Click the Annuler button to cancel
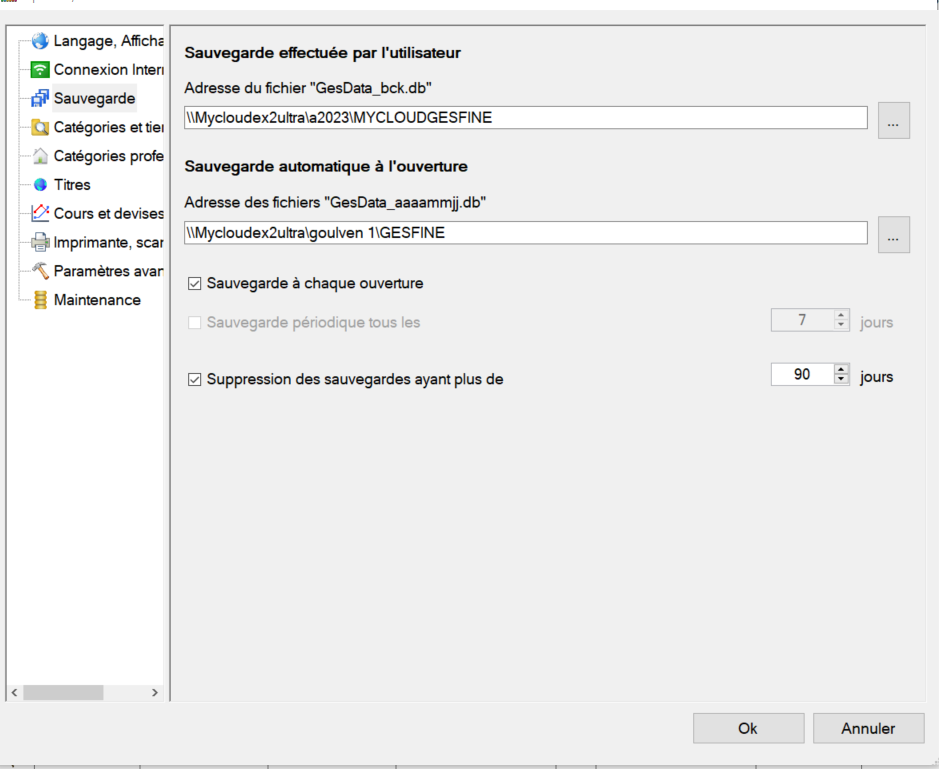 click(x=868, y=728)
